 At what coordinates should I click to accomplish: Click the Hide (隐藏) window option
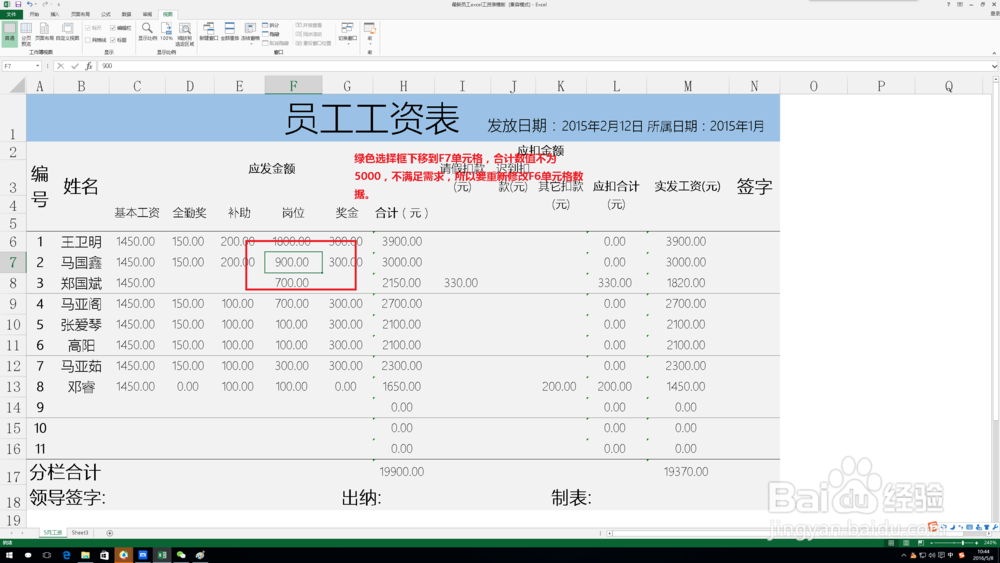click(271, 34)
